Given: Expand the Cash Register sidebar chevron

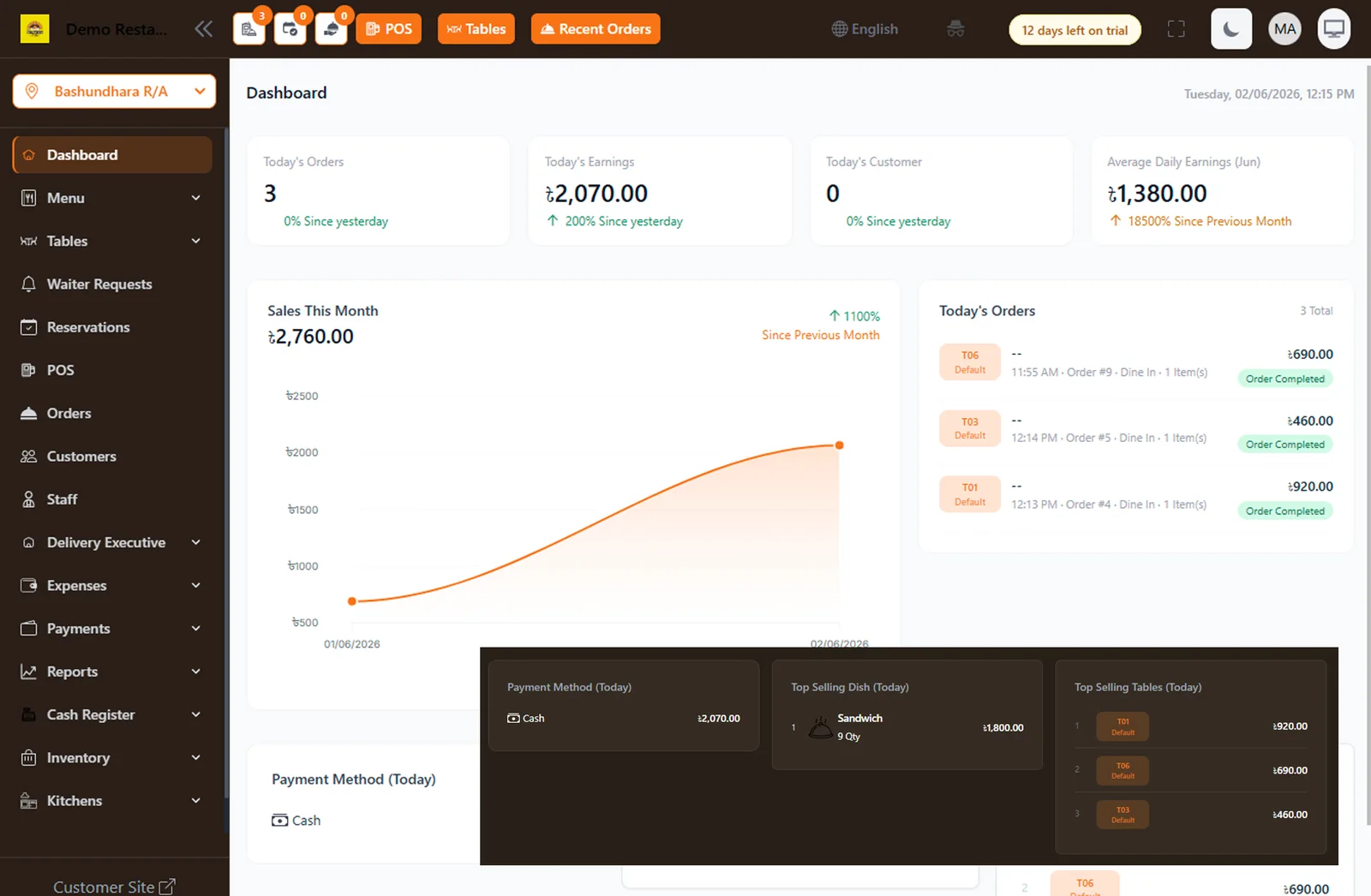Looking at the screenshot, I should pos(195,714).
